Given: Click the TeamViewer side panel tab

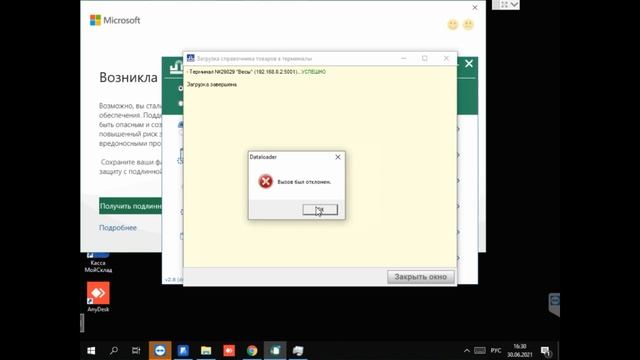Looking at the screenshot, I should (x=554, y=304).
